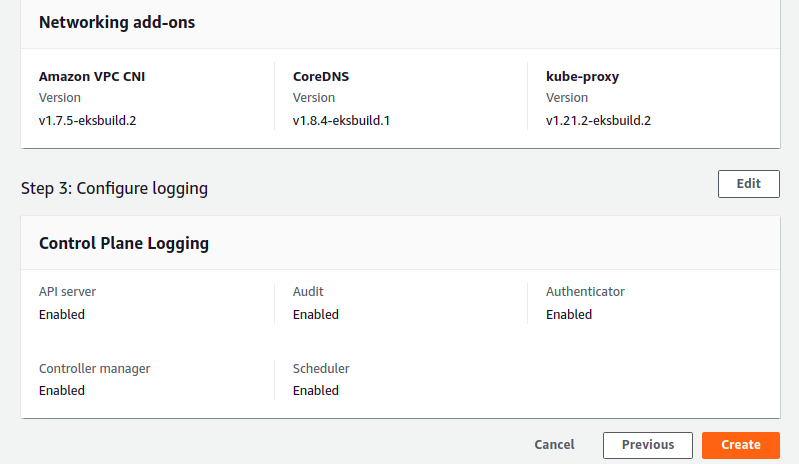Select the v1.7.5-eksbuild.2 version text

click(x=88, y=121)
